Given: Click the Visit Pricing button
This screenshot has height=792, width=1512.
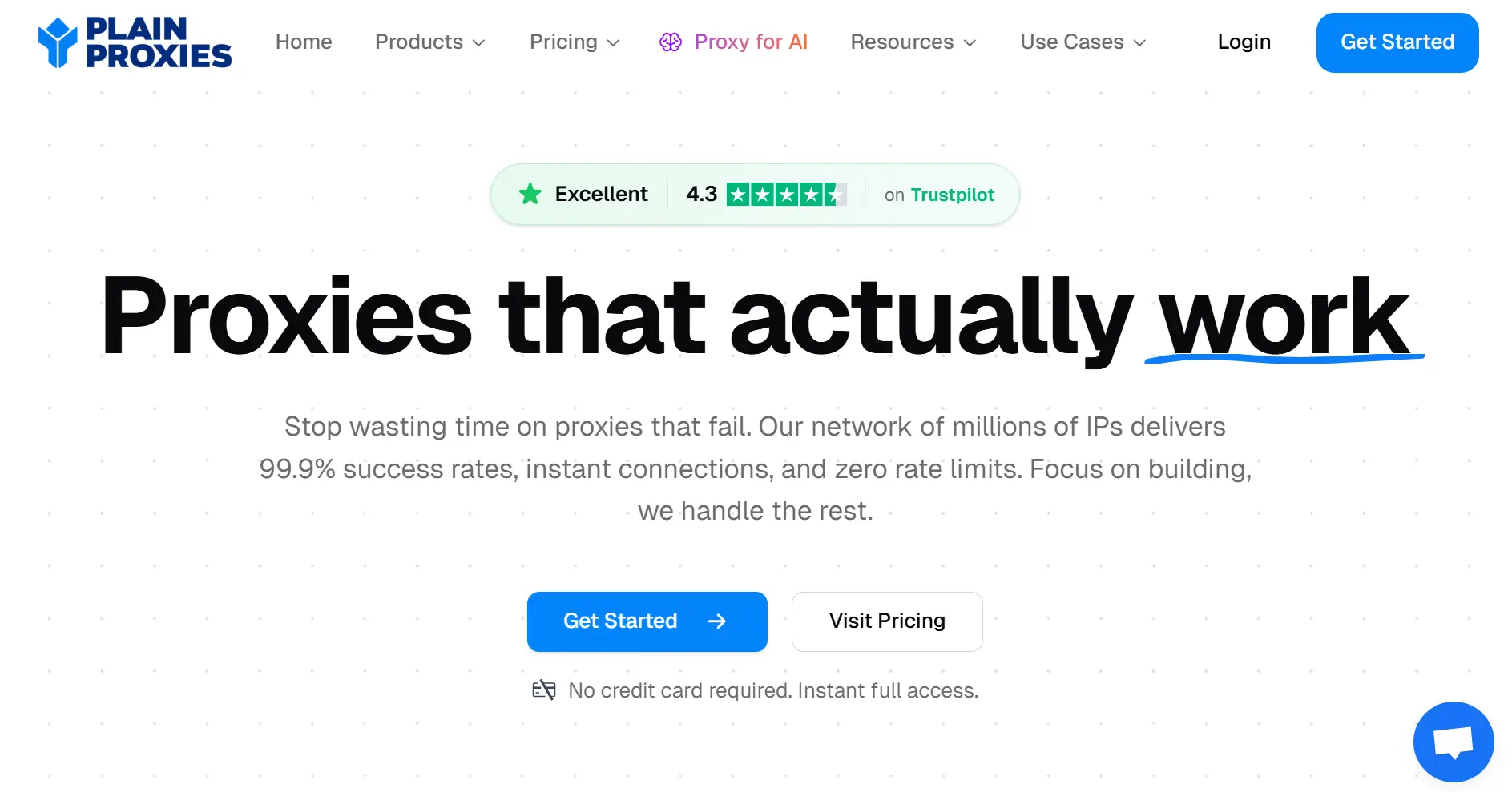Looking at the screenshot, I should click(x=887, y=621).
